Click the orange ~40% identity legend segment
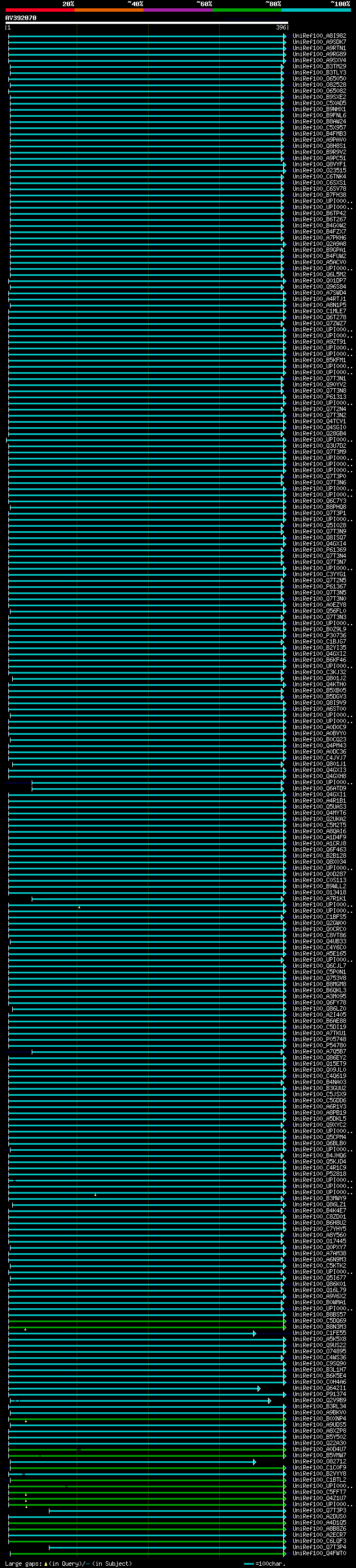Image resolution: width=356 pixels, height=1568 pixels. (109, 10)
